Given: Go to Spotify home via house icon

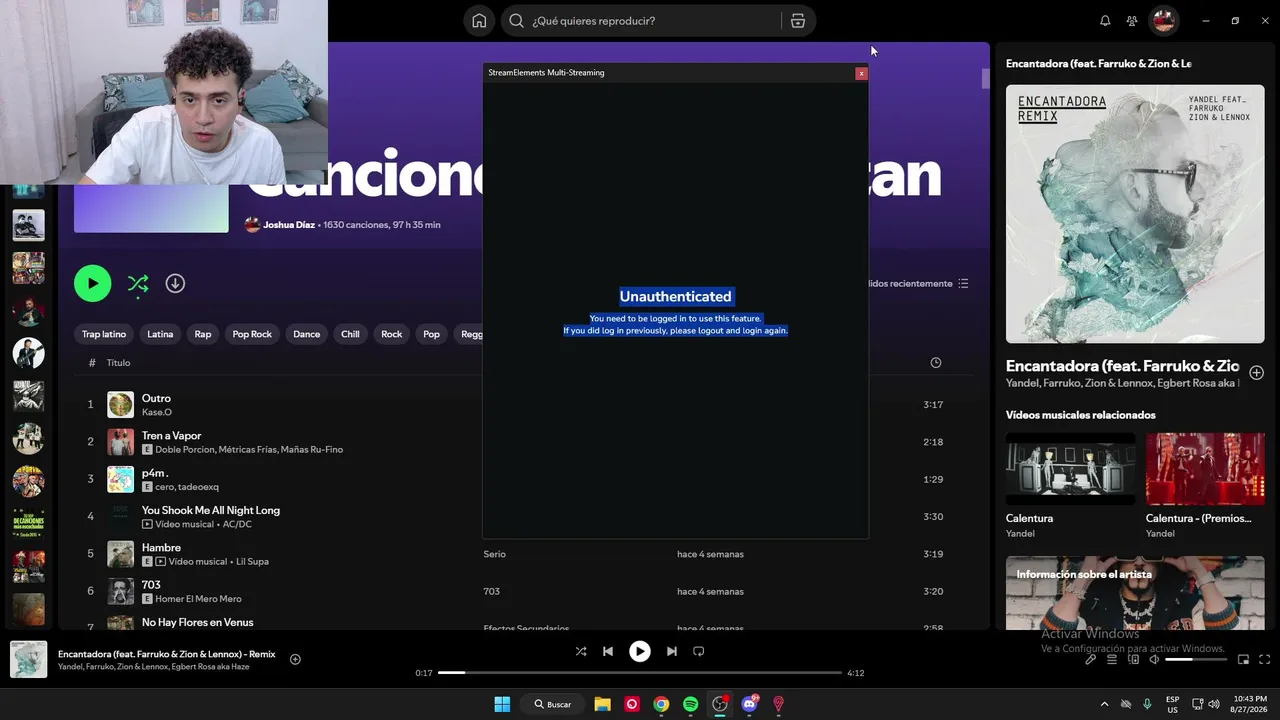Looking at the screenshot, I should coord(479,21).
